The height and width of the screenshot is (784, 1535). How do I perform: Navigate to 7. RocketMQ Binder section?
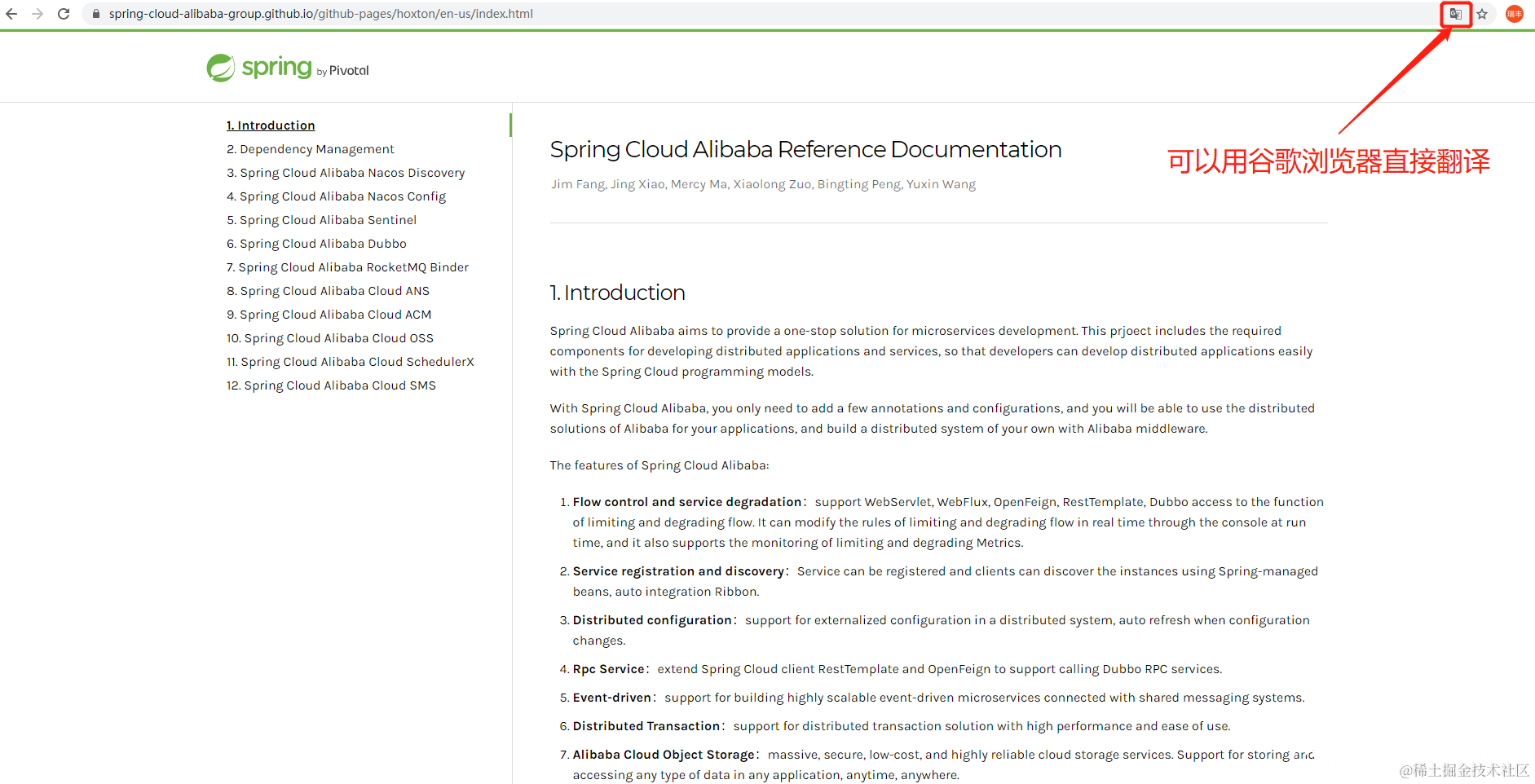[x=348, y=267]
